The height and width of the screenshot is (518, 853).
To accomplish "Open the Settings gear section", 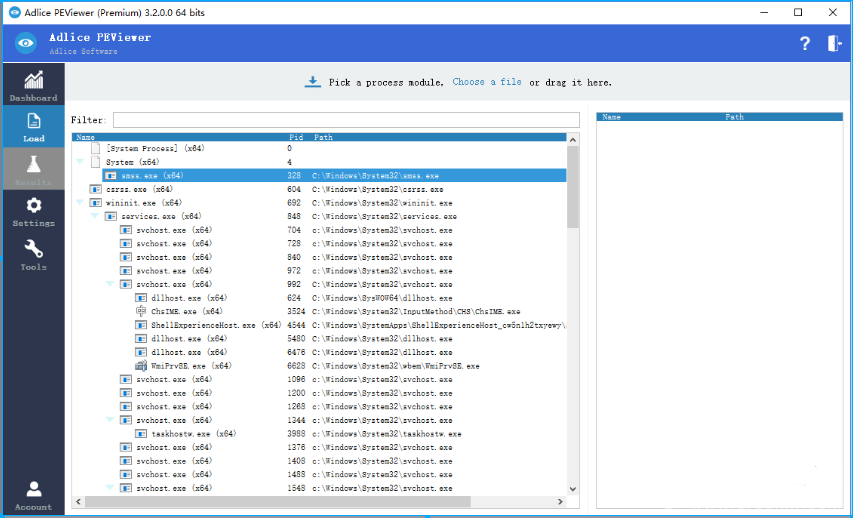I will coord(33,212).
